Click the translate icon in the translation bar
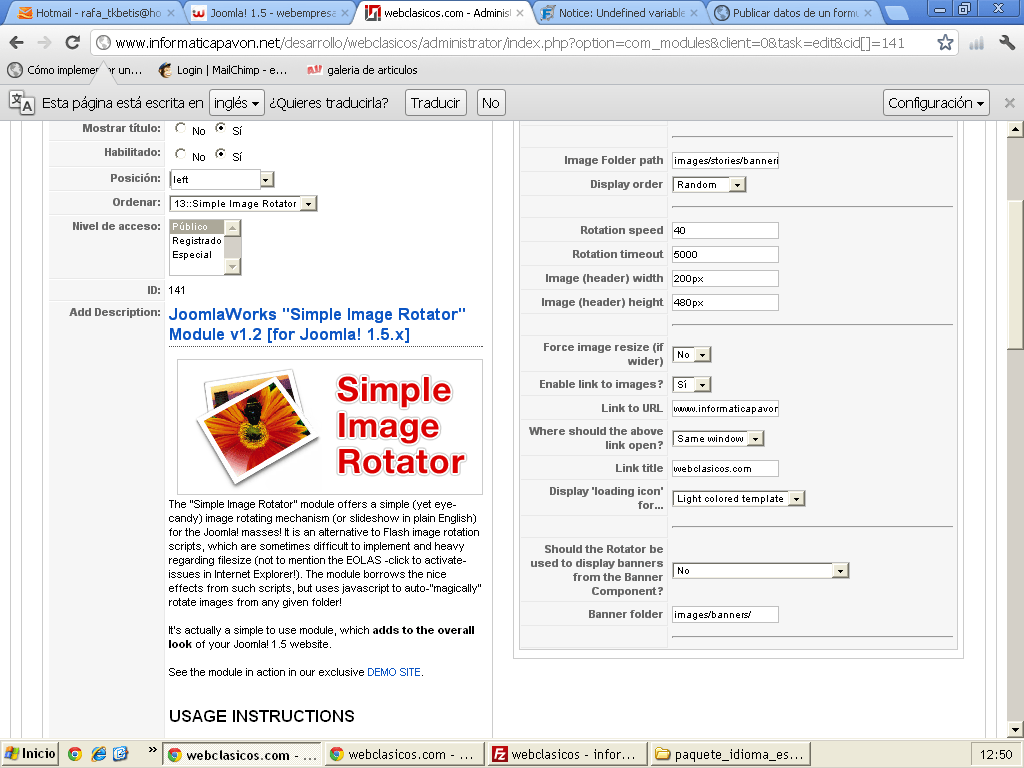This screenshot has height=768, width=1024. 22,103
